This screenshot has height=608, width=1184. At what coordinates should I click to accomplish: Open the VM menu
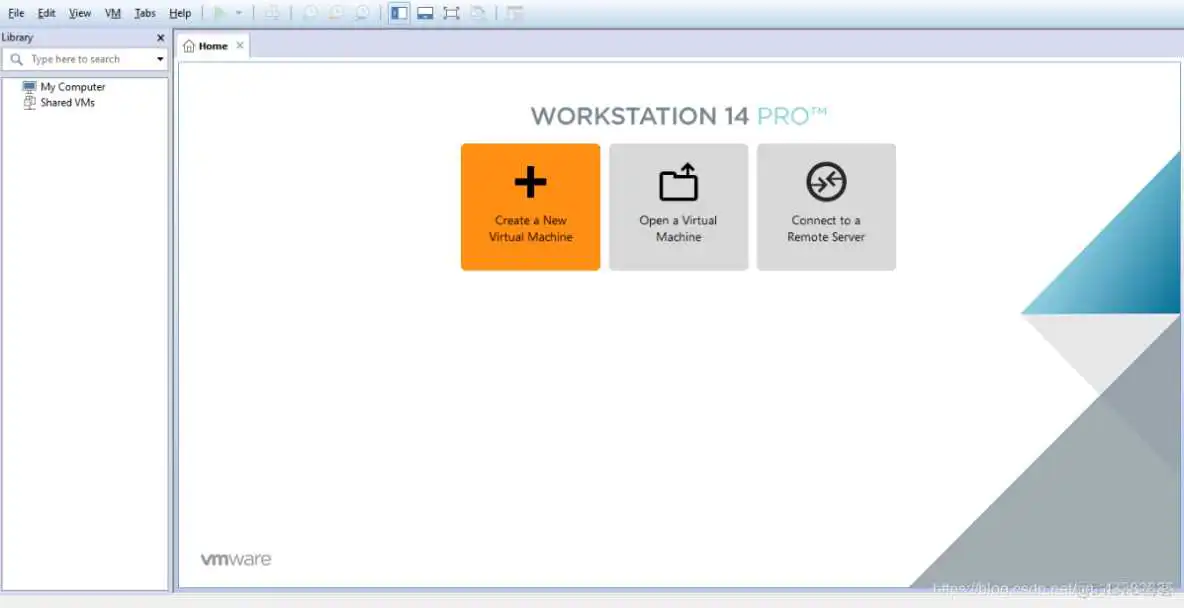[113, 13]
